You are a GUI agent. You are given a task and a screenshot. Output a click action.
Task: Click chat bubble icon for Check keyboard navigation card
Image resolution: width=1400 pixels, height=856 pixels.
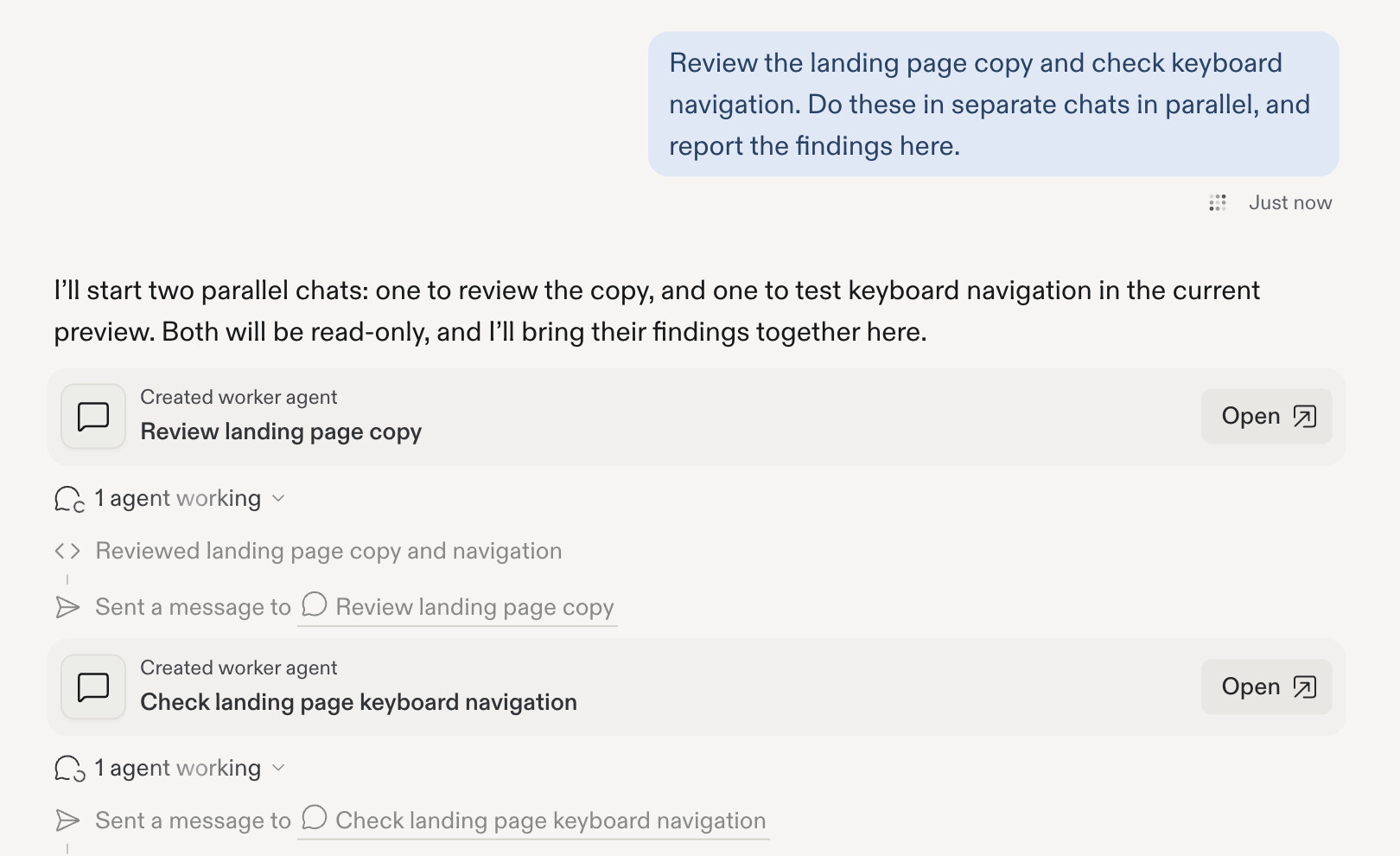coord(93,687)
